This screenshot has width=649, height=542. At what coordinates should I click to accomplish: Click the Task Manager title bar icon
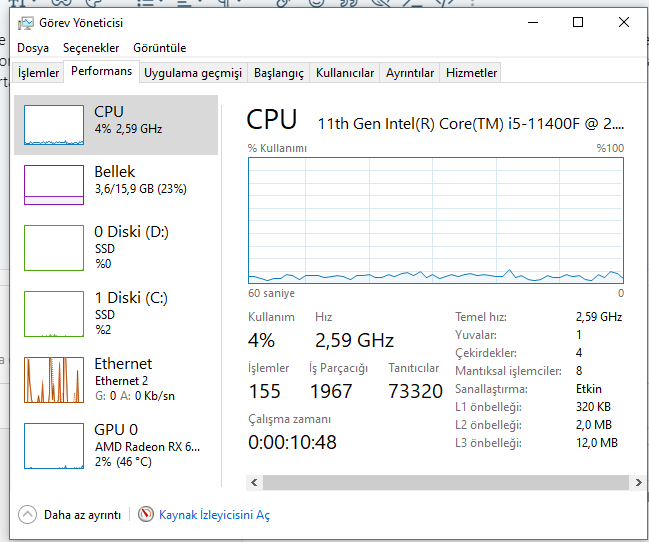pyautogui.click(x=25, y=22)
